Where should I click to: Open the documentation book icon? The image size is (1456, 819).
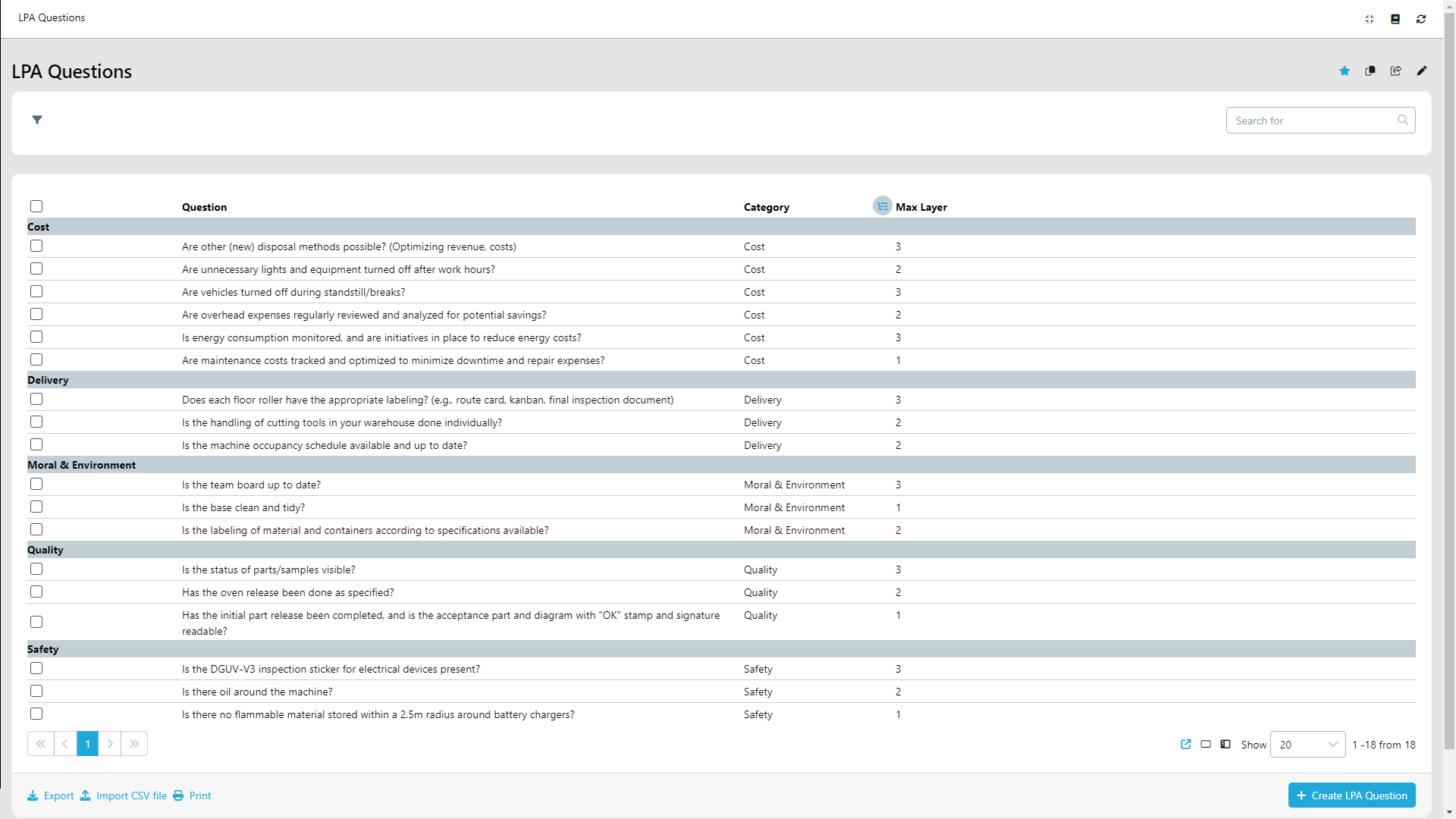tap(1395, 18)
